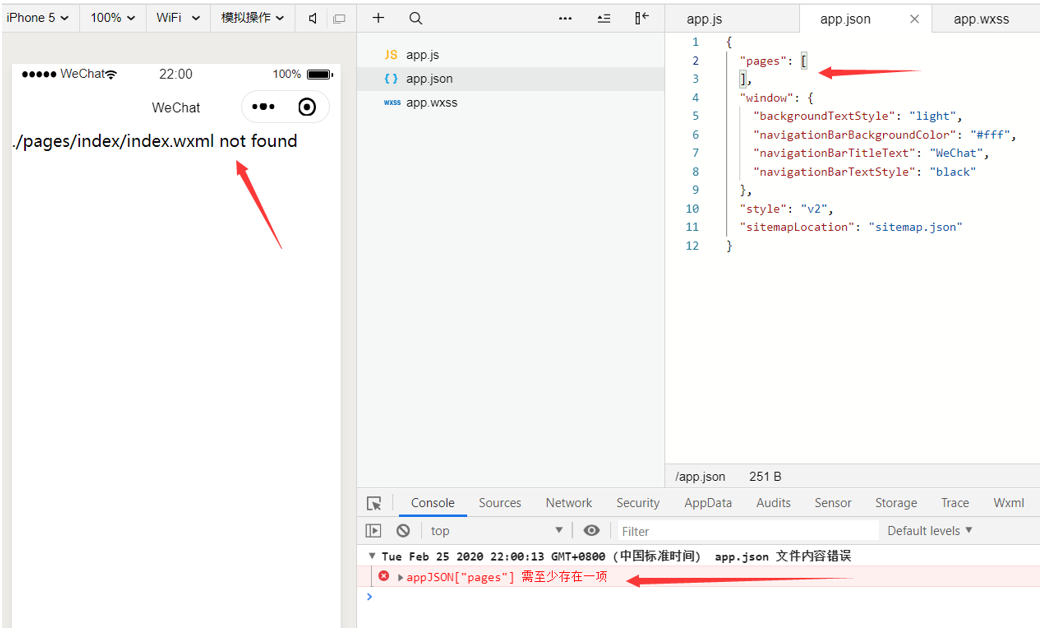Open app.wxss in the file tree
Image resolution: width=1040 pixels, height=642 pixels.
point(432,103)
